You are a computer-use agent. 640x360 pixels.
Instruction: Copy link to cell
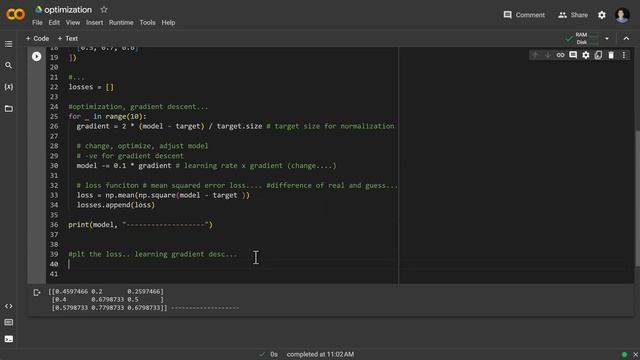pyautogui.click(x=560, y=55)
